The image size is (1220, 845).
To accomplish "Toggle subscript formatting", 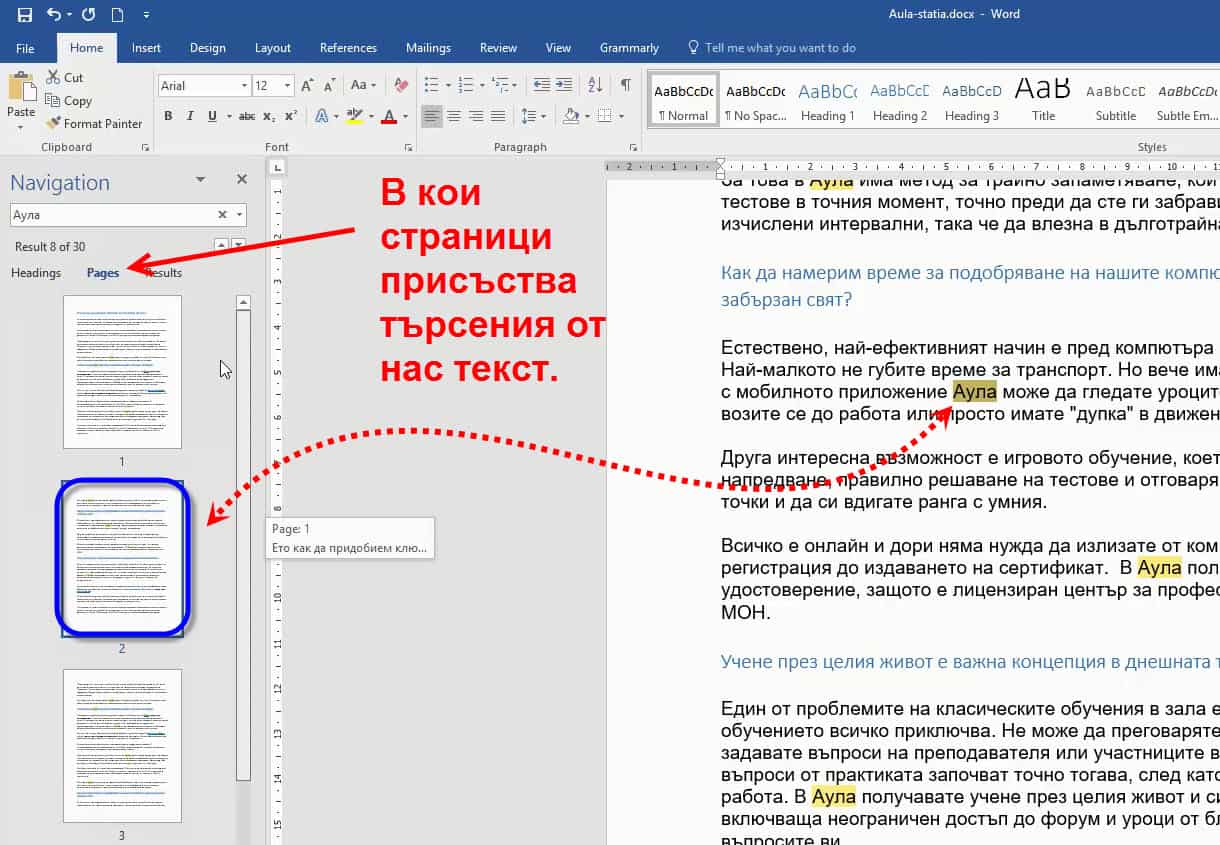I will [269, 117].
